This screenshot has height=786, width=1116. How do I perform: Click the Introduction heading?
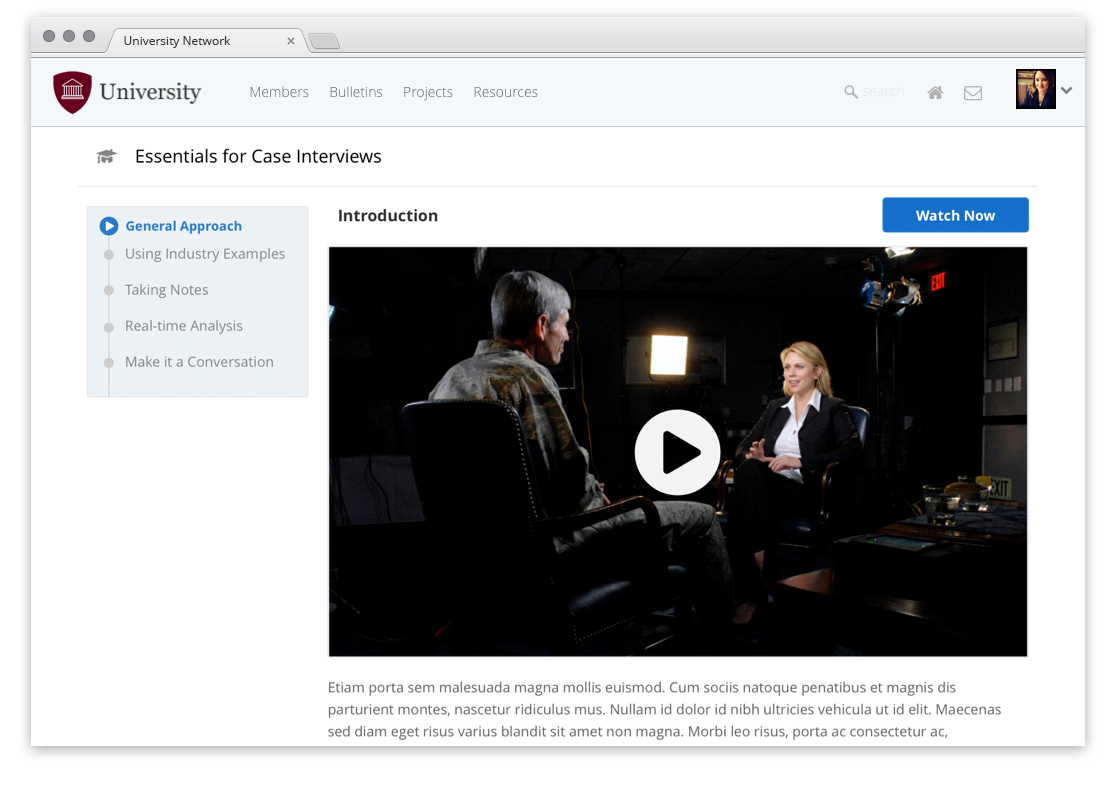click(x=388, y=216)
